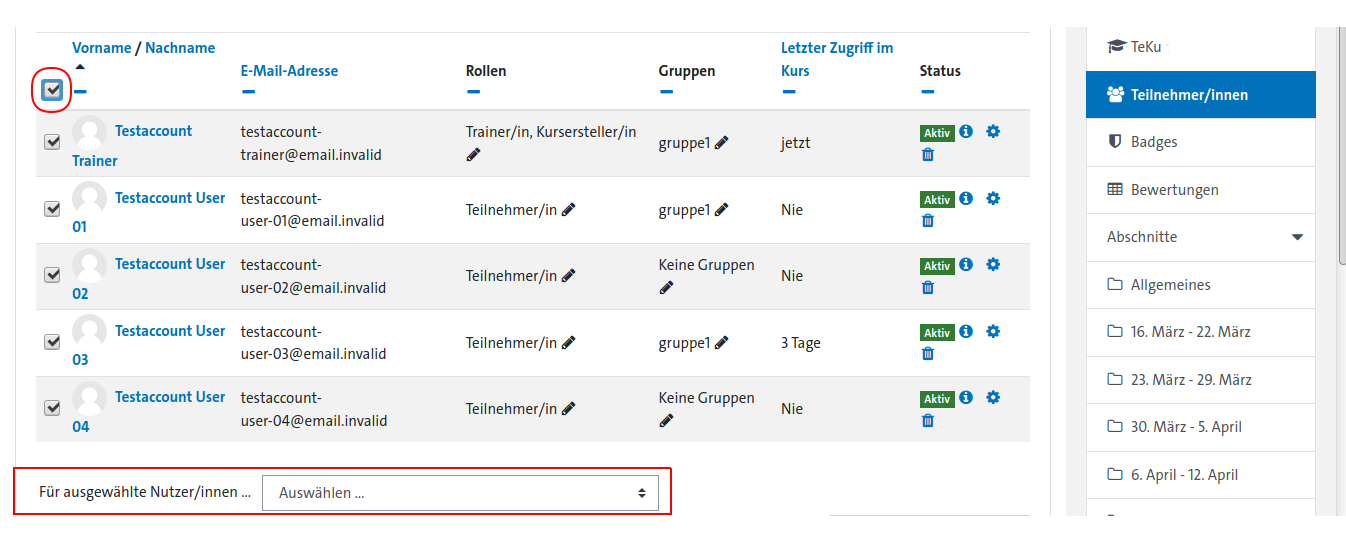This screenshot has width=1346, height=535.
Task: Uncheck Testaccount User 02 checkbox
Action: click(x=53, y=275)
